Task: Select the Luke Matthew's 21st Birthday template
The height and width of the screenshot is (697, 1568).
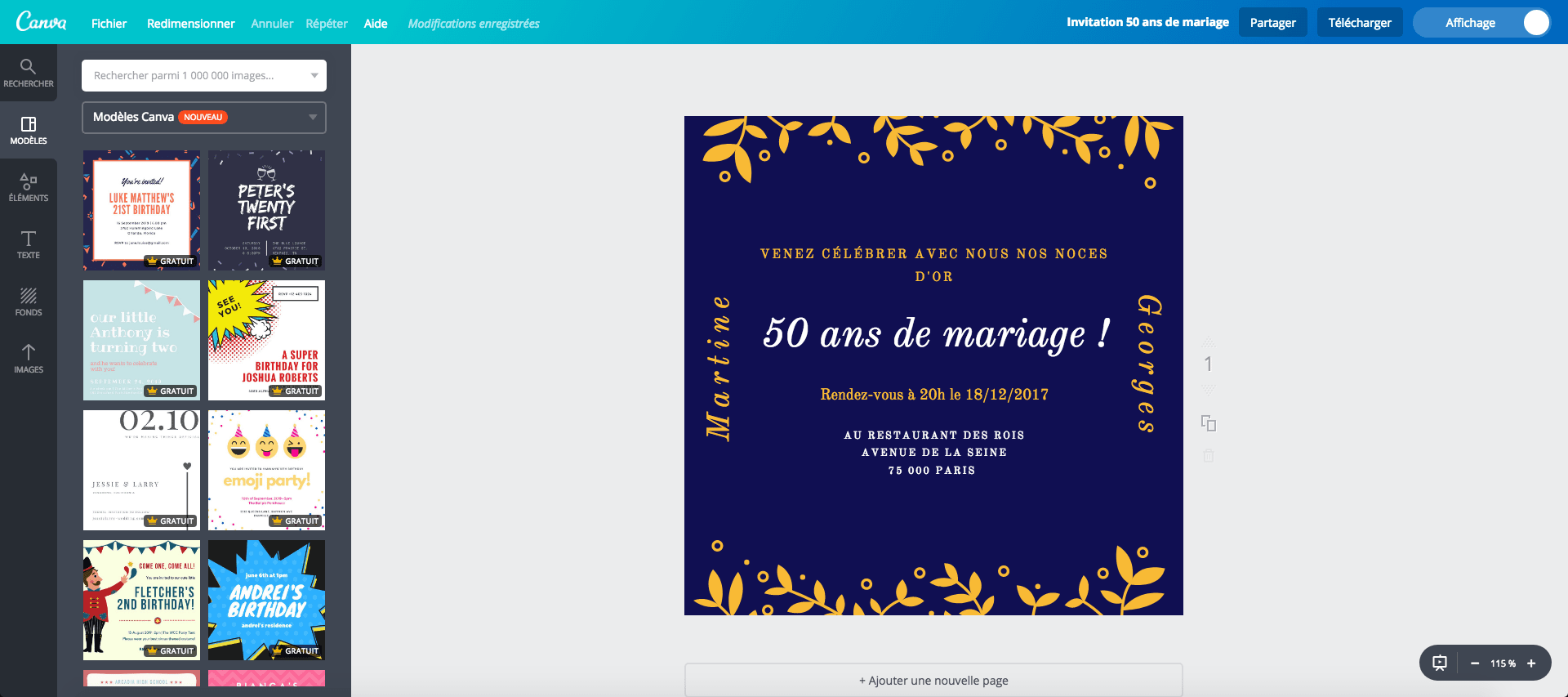Action: [x=141, y=210]
